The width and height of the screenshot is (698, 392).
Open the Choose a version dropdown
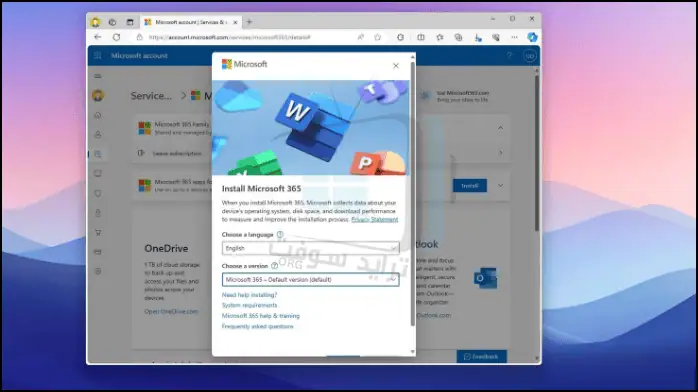click(311, 279)
